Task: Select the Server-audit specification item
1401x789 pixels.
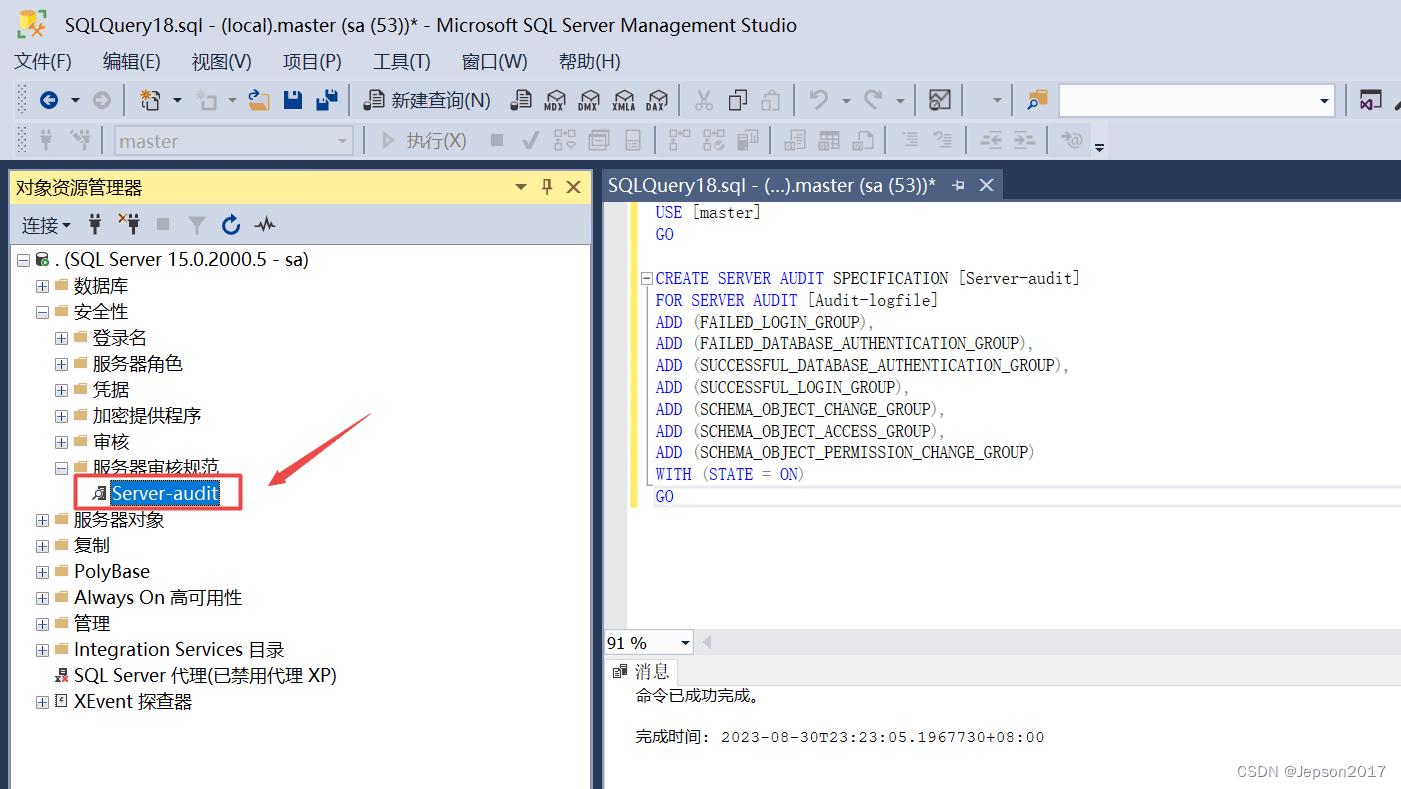Action: click(x=165, y=493)
